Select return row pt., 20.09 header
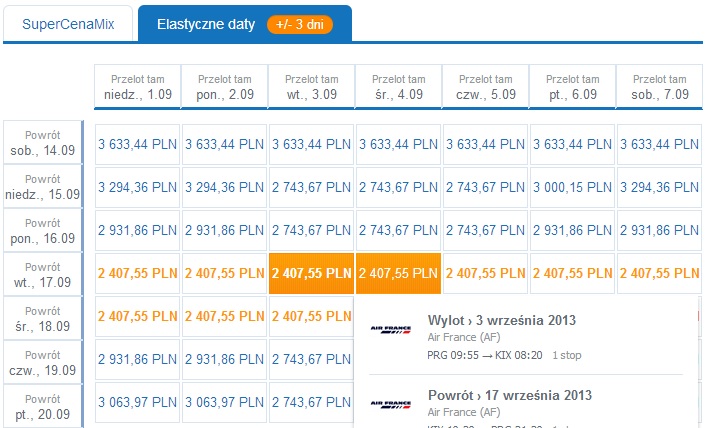Viewport: 707px width, 428px height. click(x=43, y=406)
